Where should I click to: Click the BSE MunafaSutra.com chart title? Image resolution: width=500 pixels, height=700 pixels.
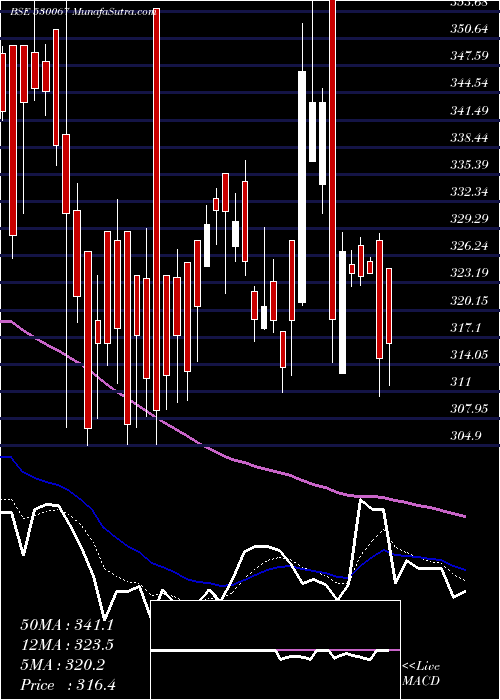point(83,12)
